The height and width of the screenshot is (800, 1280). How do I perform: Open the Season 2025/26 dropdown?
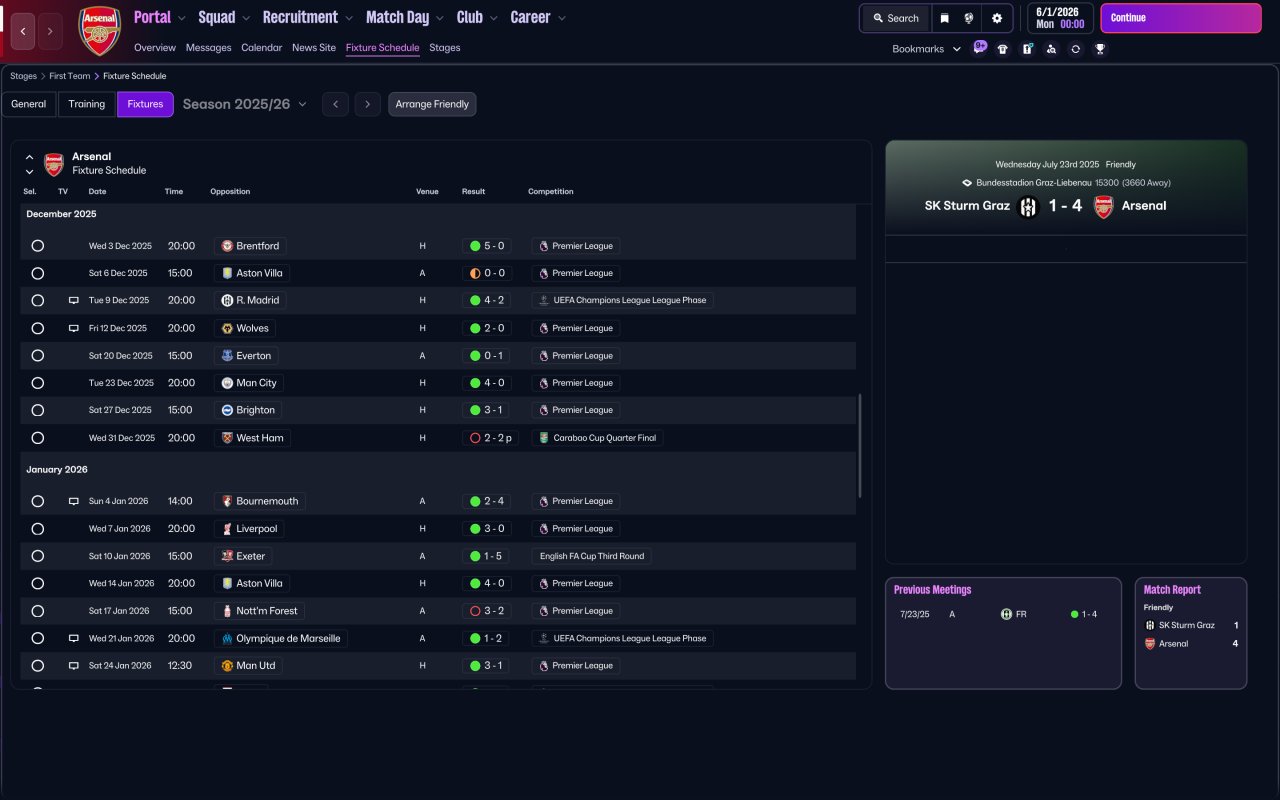click(x=245, y=104)
